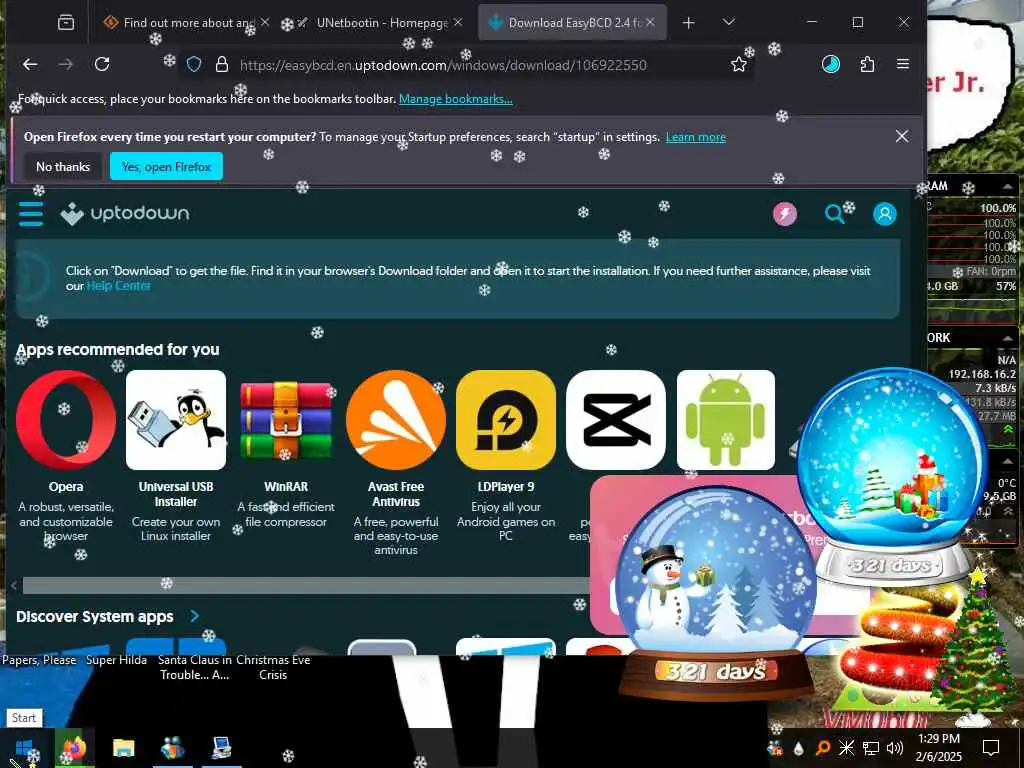Open the WinRAR app icon

click(286, 420)
